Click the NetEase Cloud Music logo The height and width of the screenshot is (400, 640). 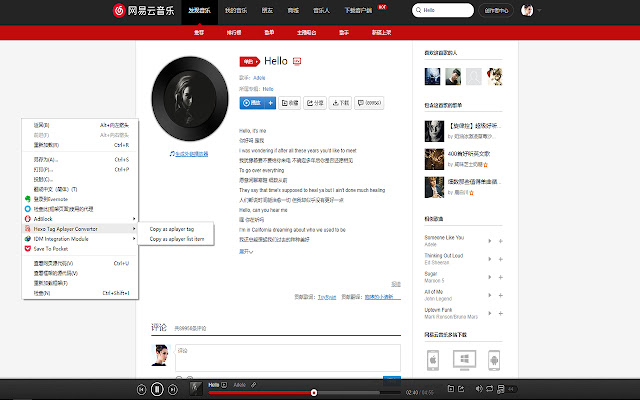143,10
